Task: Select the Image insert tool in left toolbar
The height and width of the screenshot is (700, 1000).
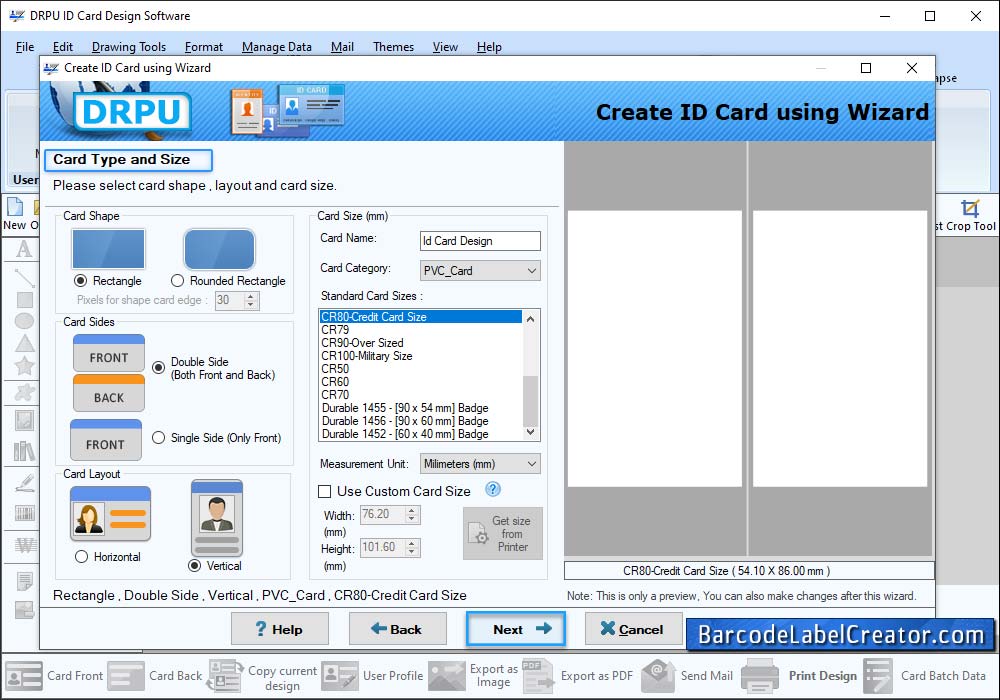Action: [x=24, y=420]
